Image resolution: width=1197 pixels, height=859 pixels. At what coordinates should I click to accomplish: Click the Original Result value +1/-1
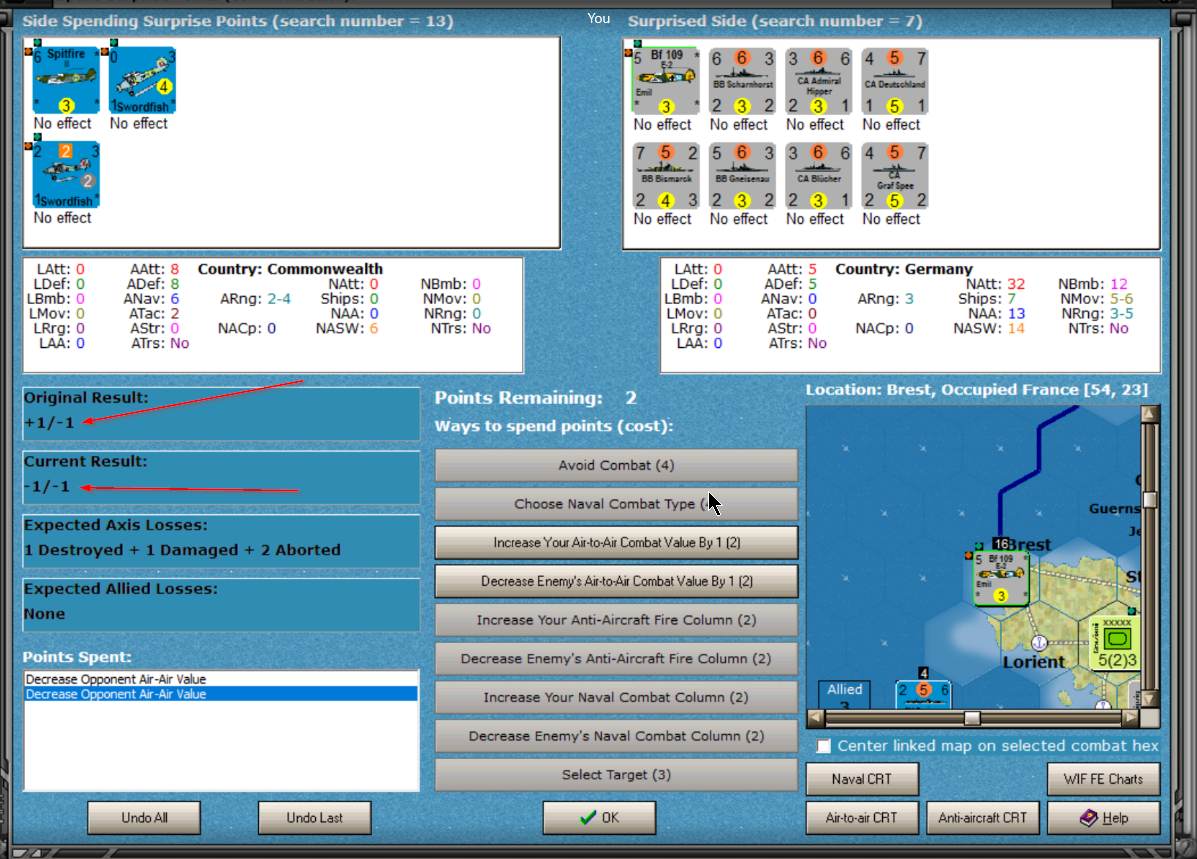[49, 422]
